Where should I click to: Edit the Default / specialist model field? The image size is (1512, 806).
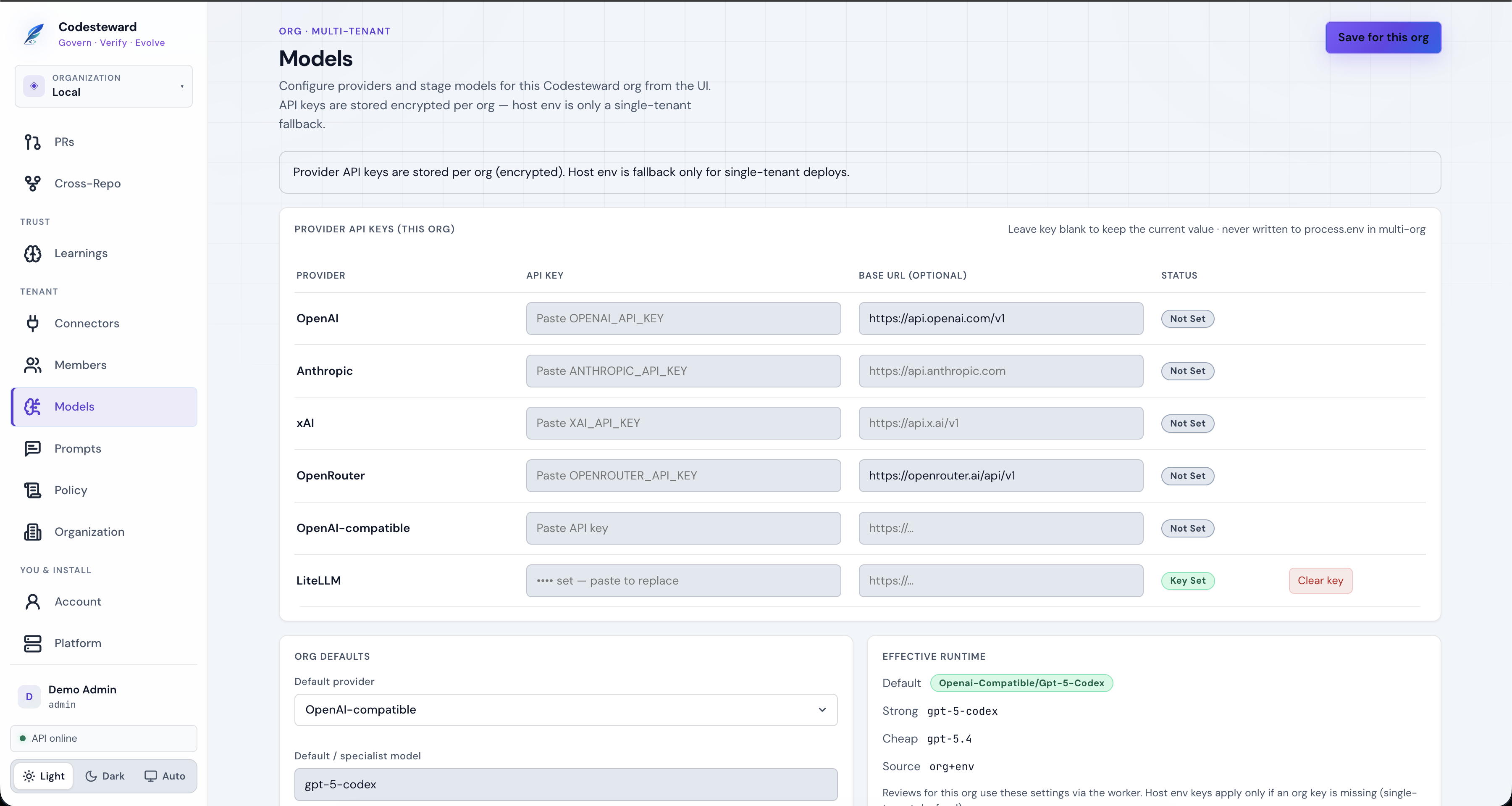click(566, 785)
